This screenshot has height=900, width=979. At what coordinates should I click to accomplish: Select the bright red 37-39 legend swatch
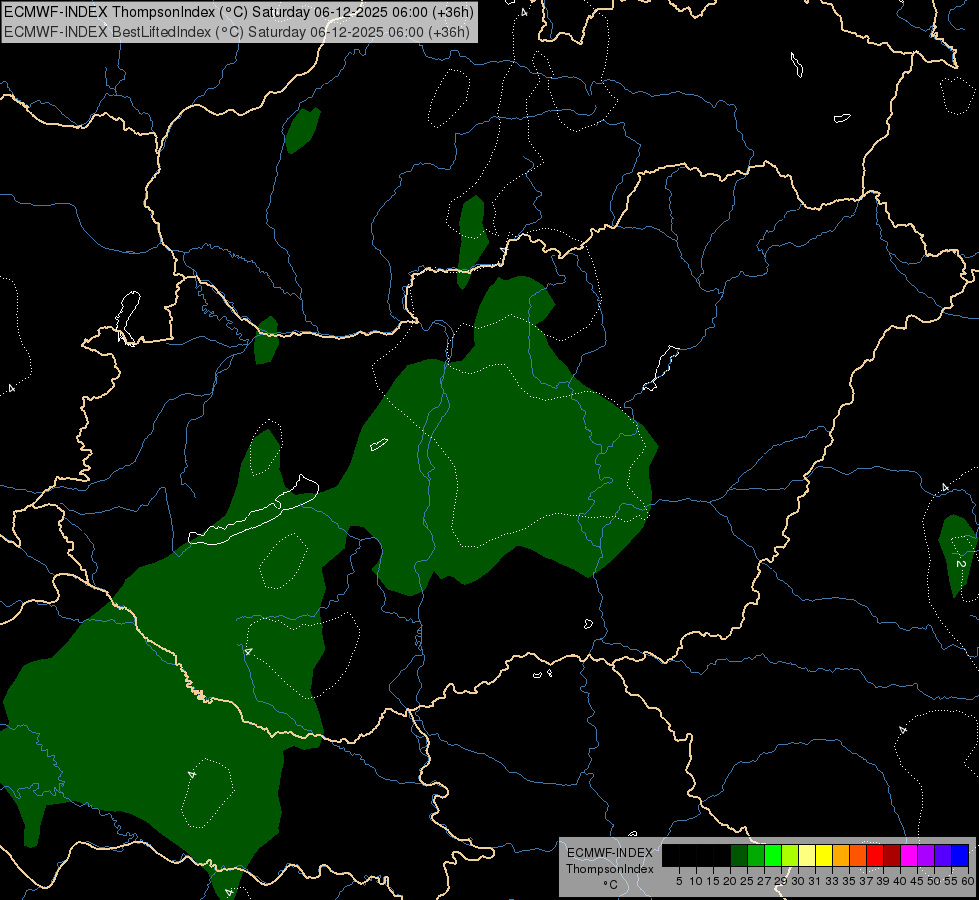point(875,855)
